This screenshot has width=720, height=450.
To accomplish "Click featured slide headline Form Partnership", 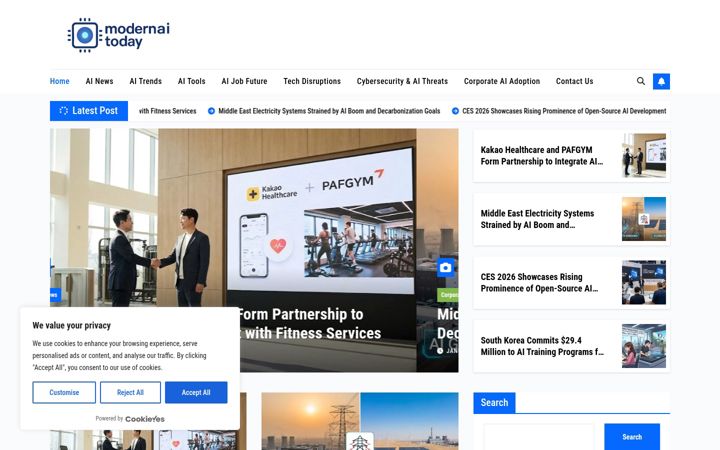I will pos(309,324).
